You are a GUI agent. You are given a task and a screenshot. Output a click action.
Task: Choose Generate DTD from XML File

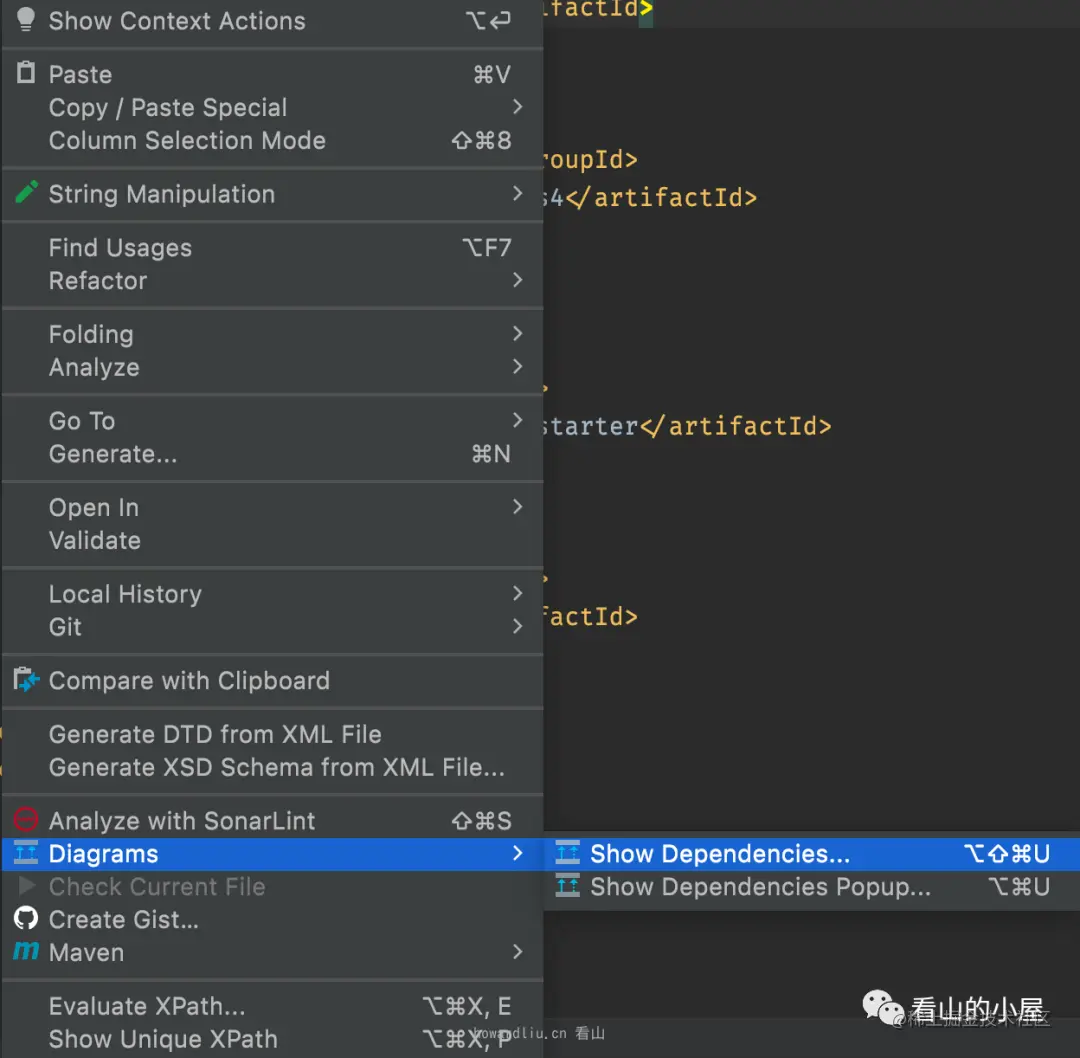click(x=215, y=734)
